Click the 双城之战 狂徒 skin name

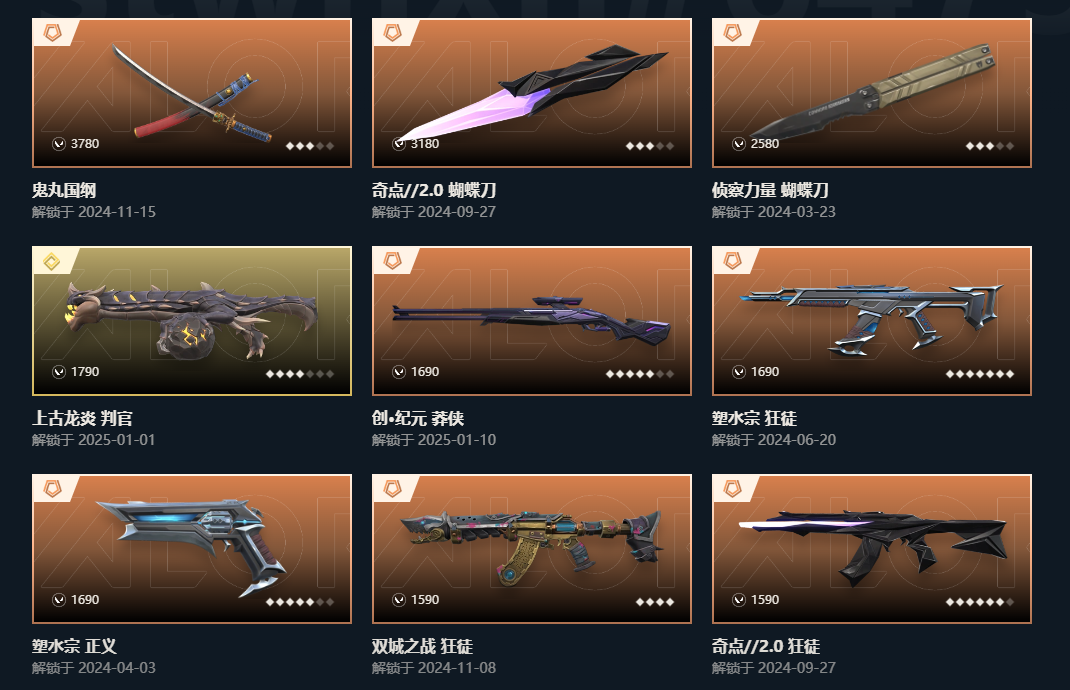point(422,646)
